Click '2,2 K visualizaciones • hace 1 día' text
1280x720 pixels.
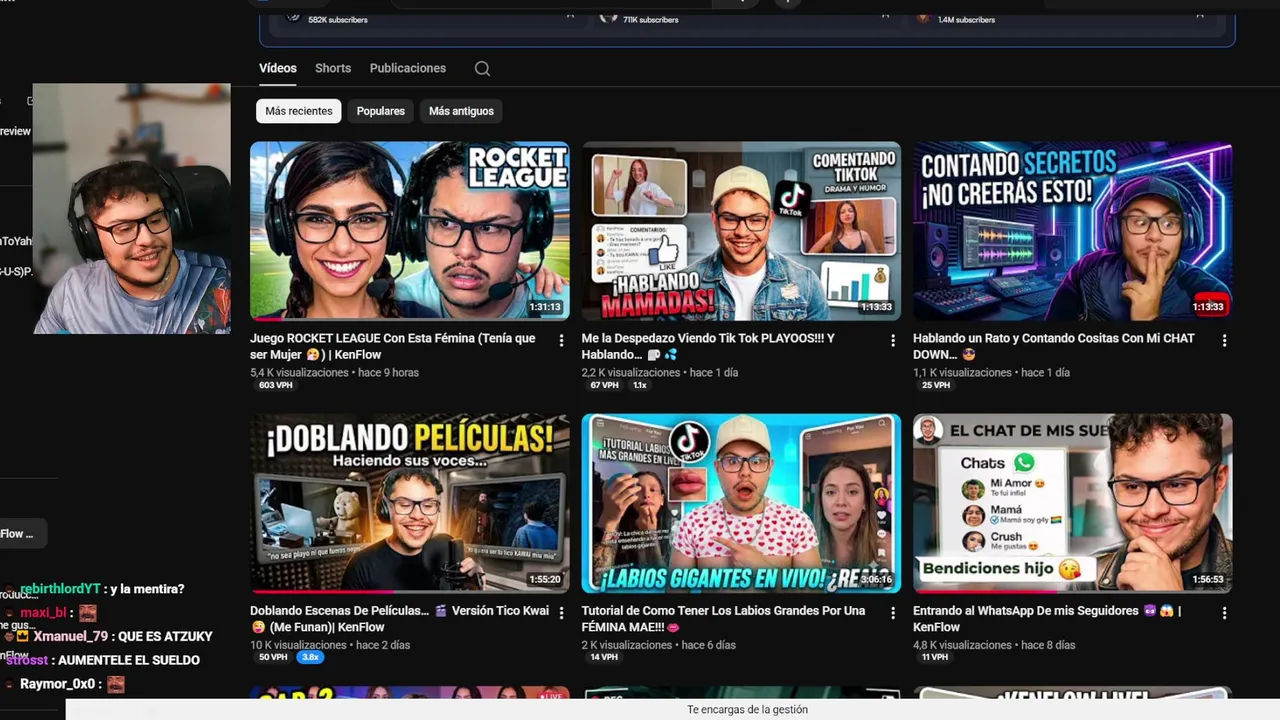[x=660, y=373]
